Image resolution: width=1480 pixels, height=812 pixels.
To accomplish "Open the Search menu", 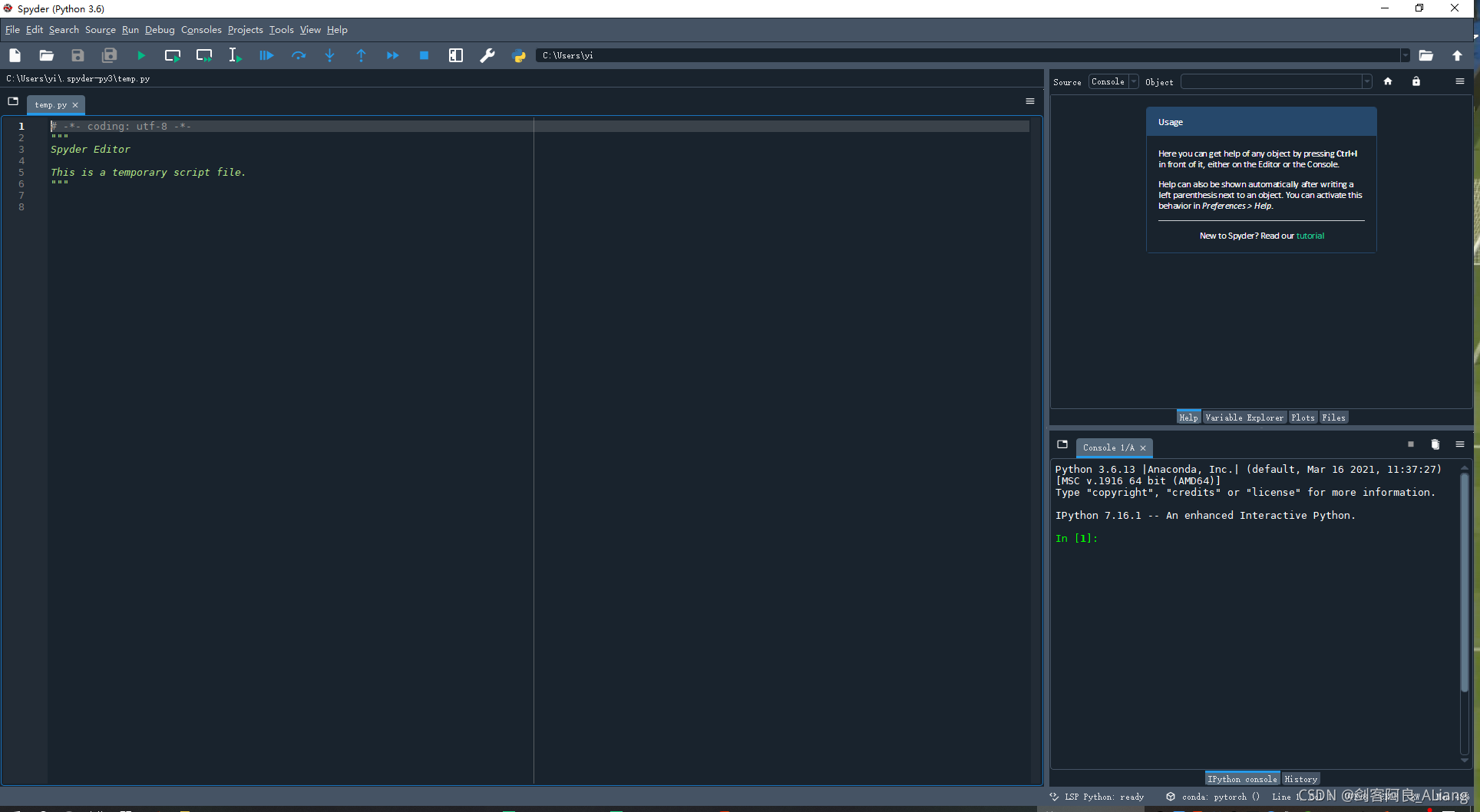I will click(x=64, y=30).
